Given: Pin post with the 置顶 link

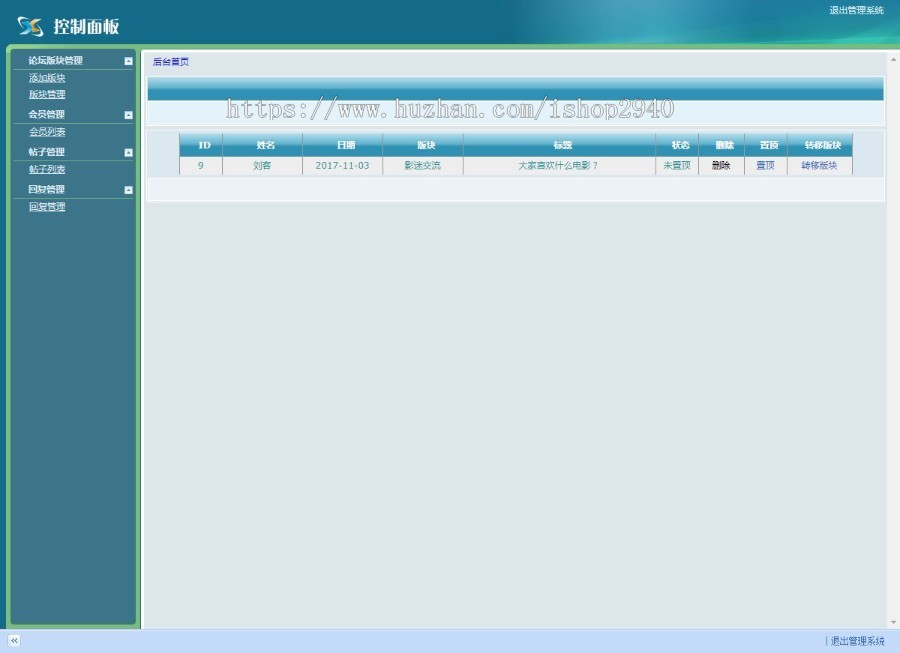Looking at the screenshot, I should point(765,165).
